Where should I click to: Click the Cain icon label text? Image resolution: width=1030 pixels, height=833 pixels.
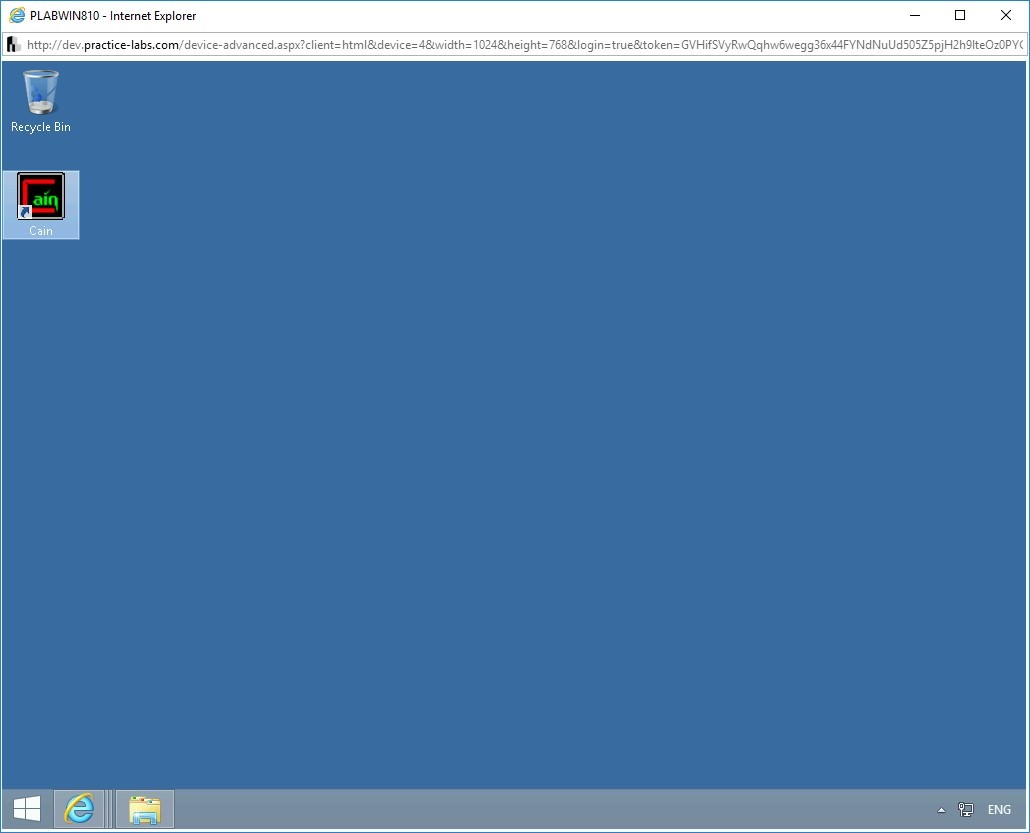click(x=40, y=230)
